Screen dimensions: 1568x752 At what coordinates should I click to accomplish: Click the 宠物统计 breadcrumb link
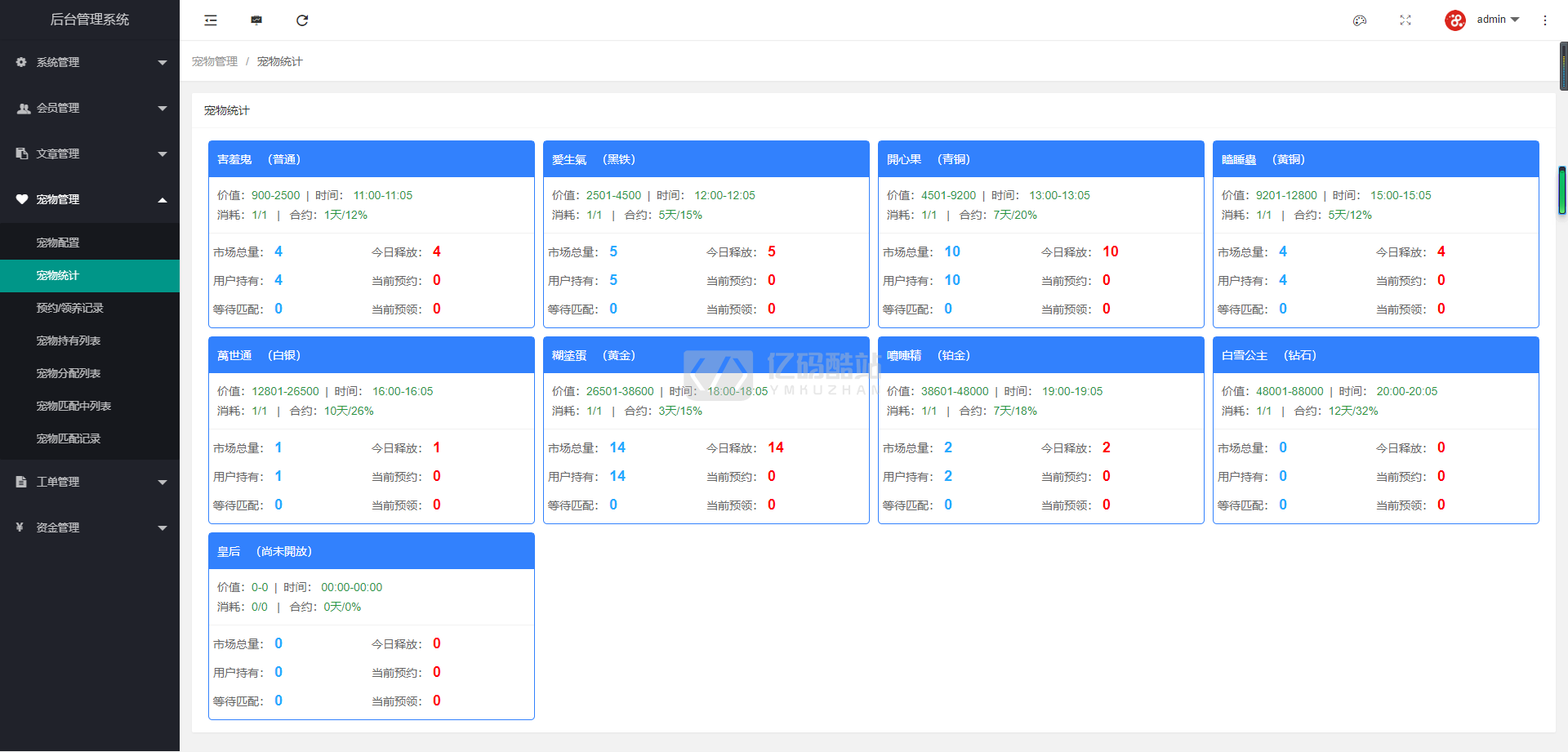click(x=279, y=61)
